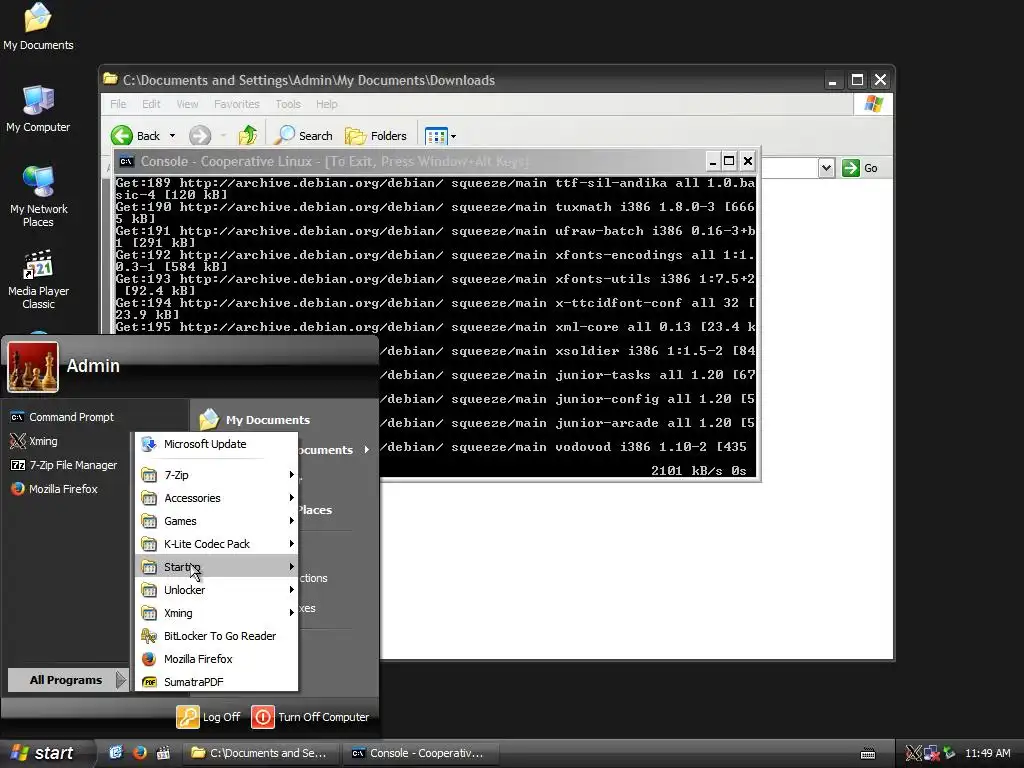This screenshot has width=1024, height=768.
Task: Expand the Xming program folder
Action: 216,613
